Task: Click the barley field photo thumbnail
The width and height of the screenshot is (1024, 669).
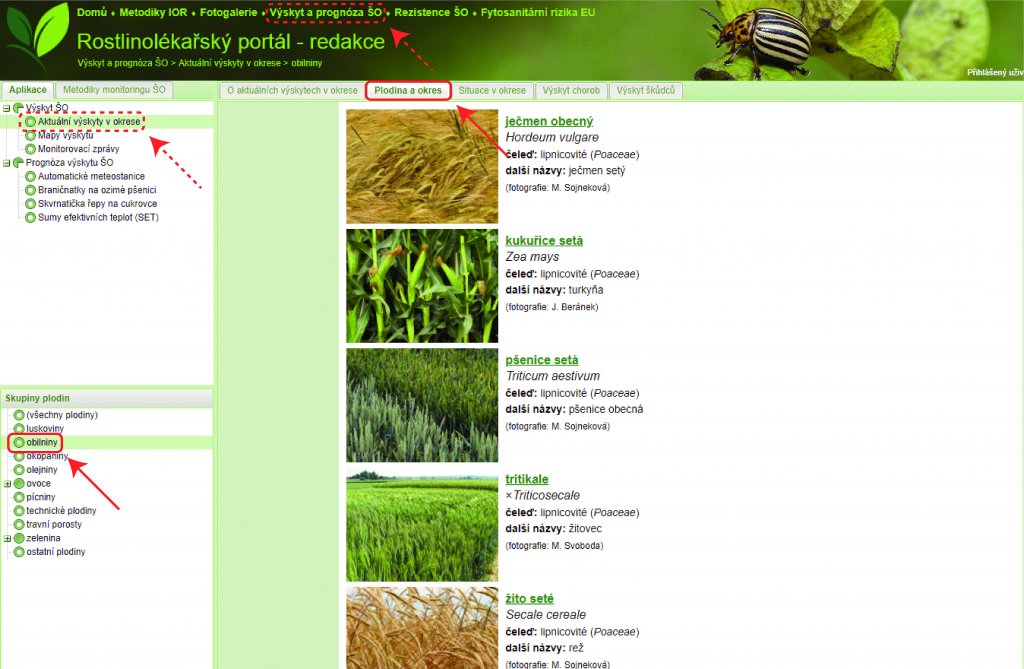Action: pos(422,167)
